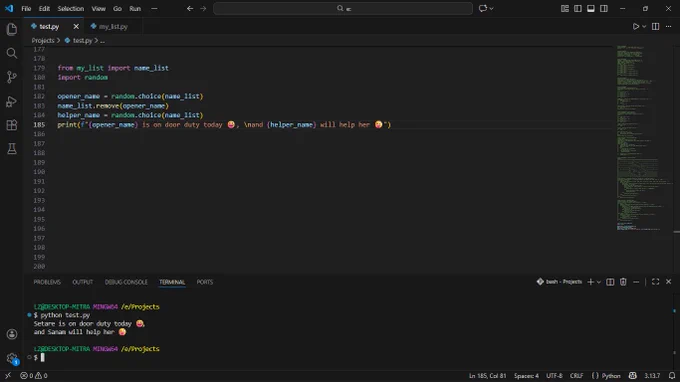Go back with the navigation arrow
Viewport: 680px width, 382px height.
(190, 9)
